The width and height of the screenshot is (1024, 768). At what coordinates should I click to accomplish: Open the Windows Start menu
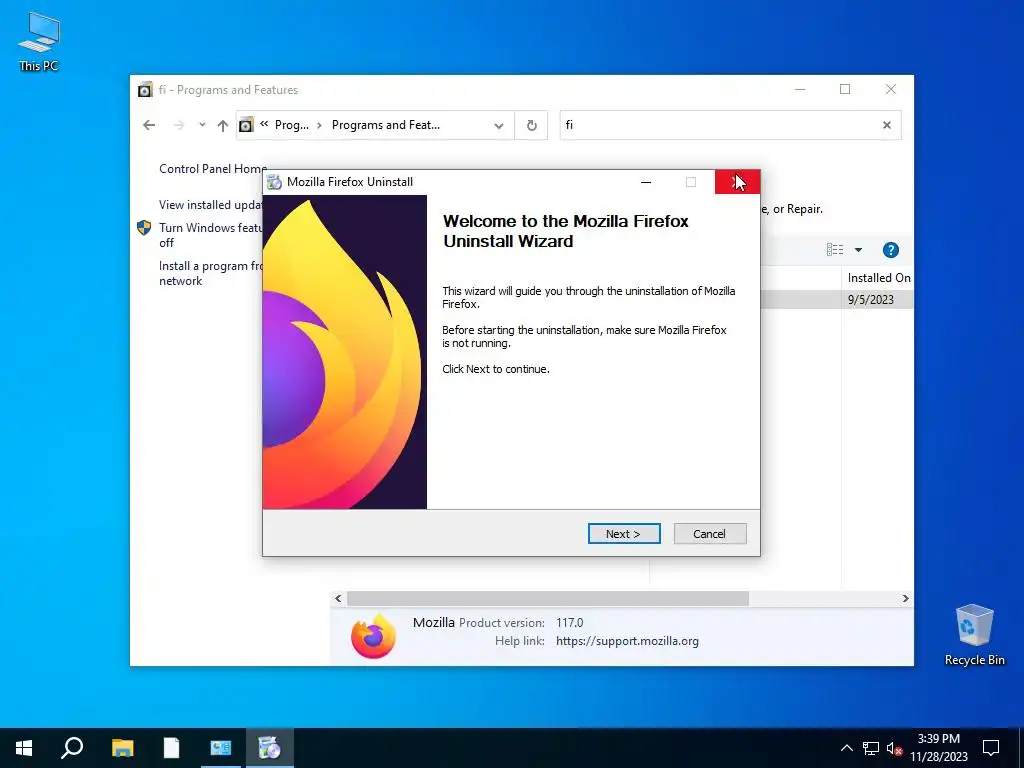click(24, 748)
